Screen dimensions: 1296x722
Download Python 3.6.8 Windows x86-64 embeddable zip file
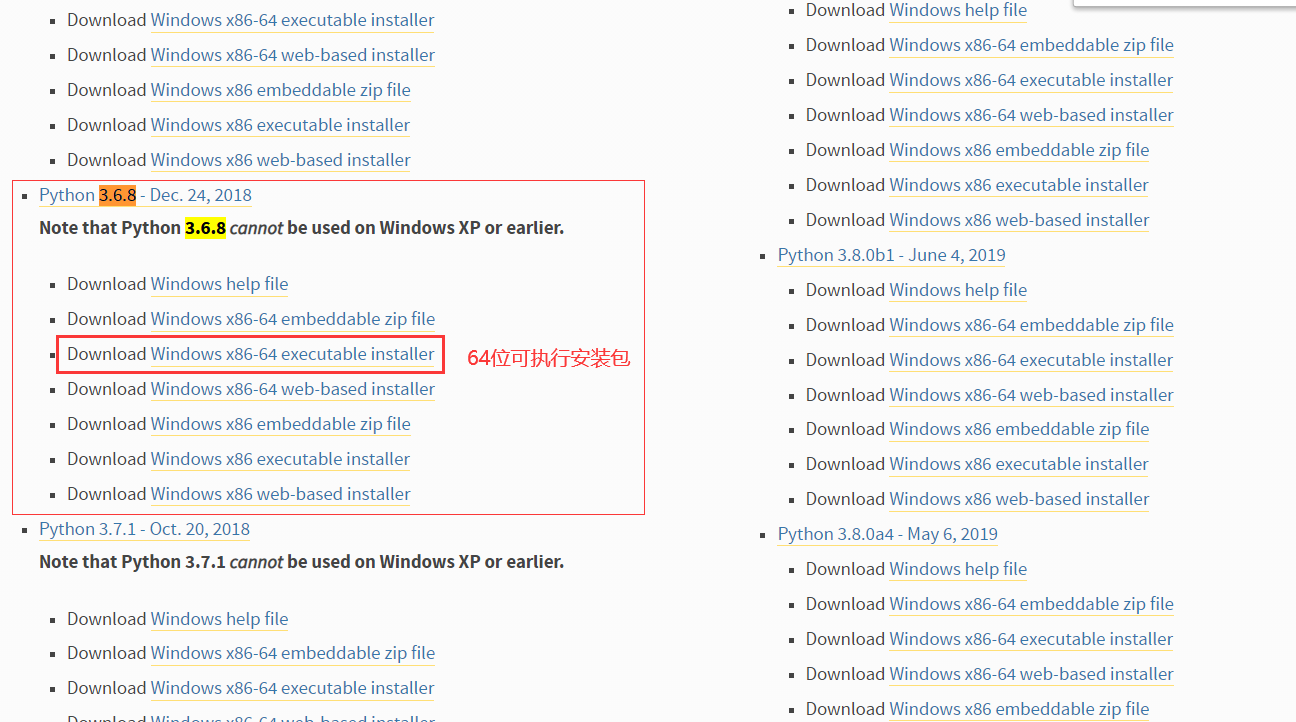coord(293,319)
